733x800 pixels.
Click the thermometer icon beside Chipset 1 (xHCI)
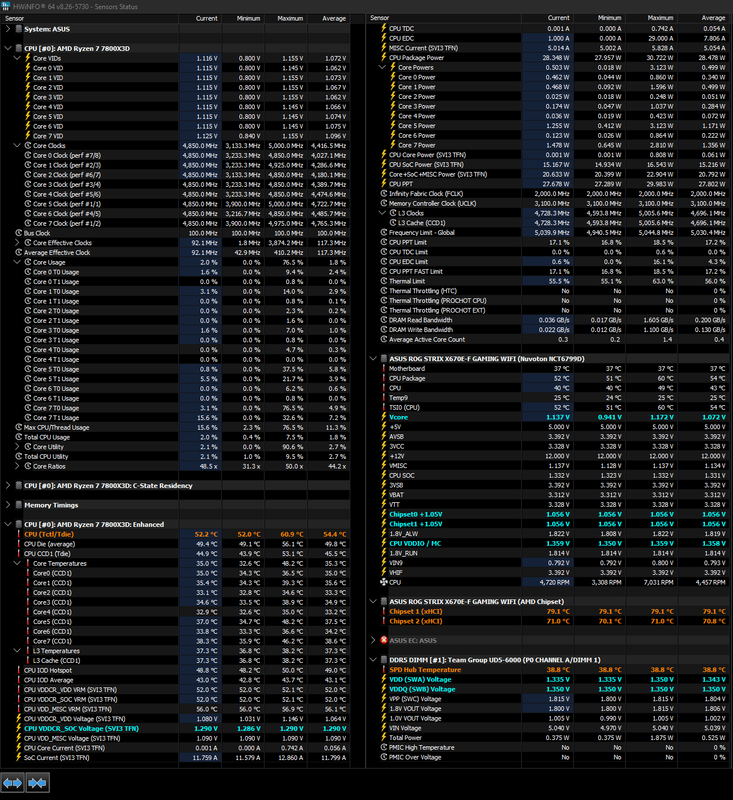click(384, 611)
